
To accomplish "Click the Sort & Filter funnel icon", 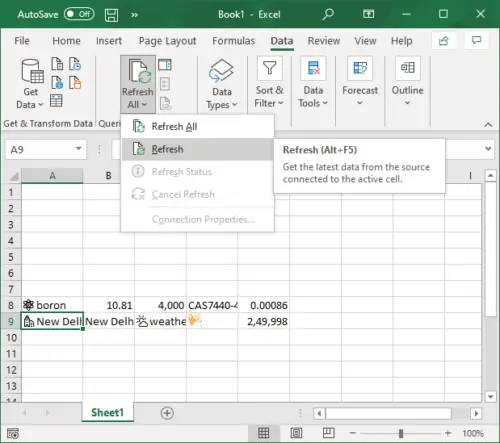I will (269, 68).
